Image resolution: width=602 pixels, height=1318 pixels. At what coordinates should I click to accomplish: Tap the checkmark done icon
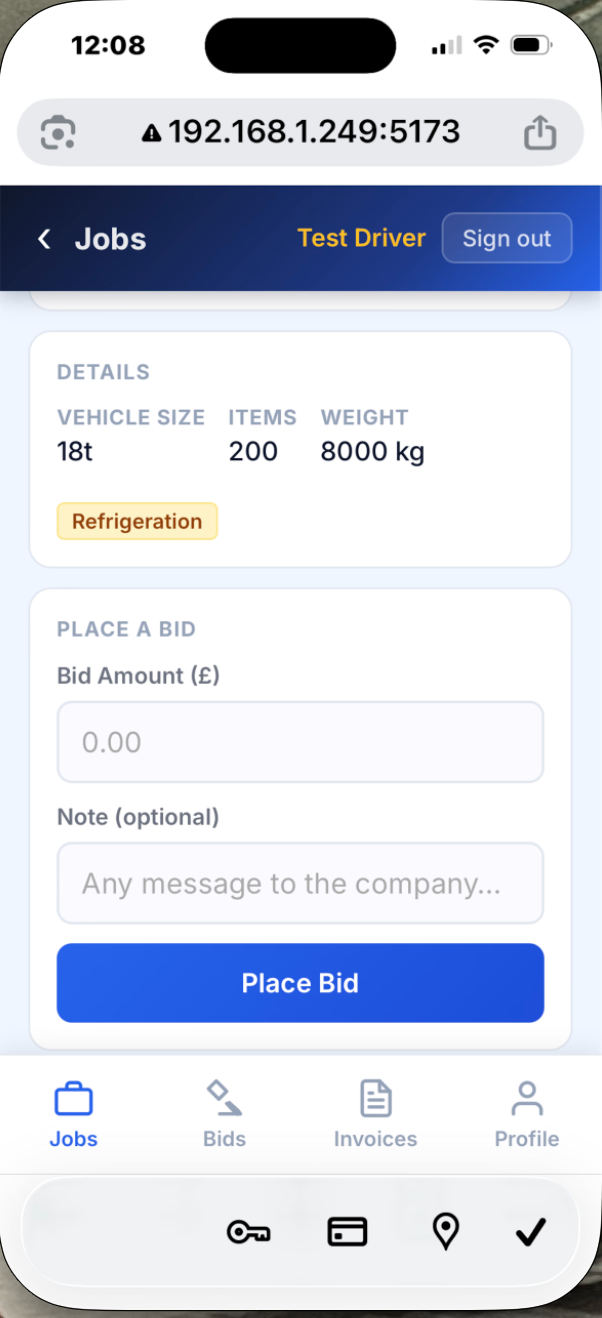pos(531,1232)
